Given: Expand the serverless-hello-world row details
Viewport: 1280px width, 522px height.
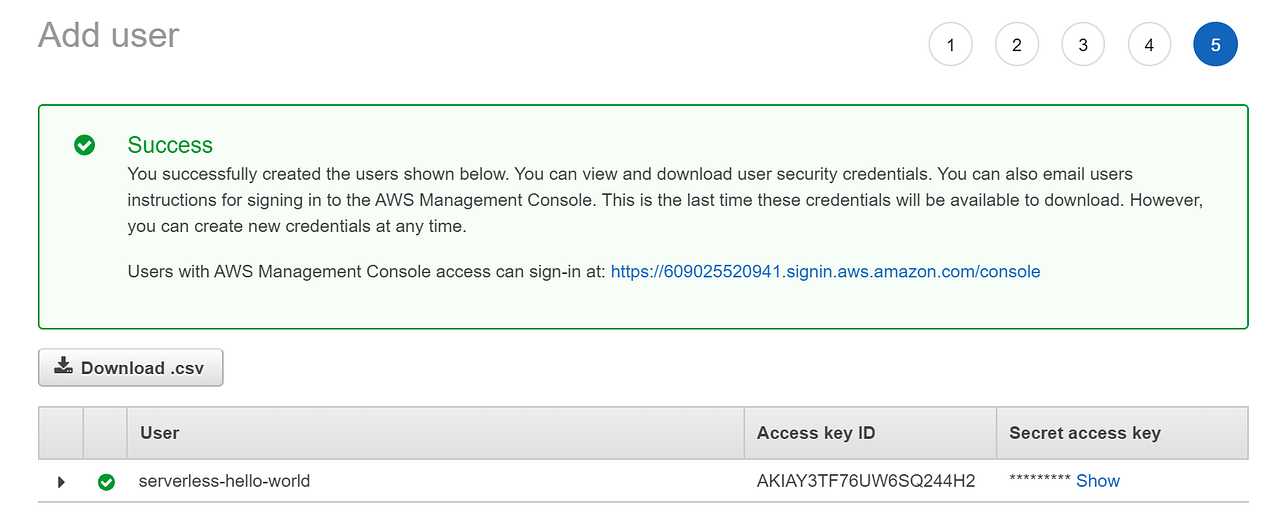Looking at the screenshot, I should (61, 482).
